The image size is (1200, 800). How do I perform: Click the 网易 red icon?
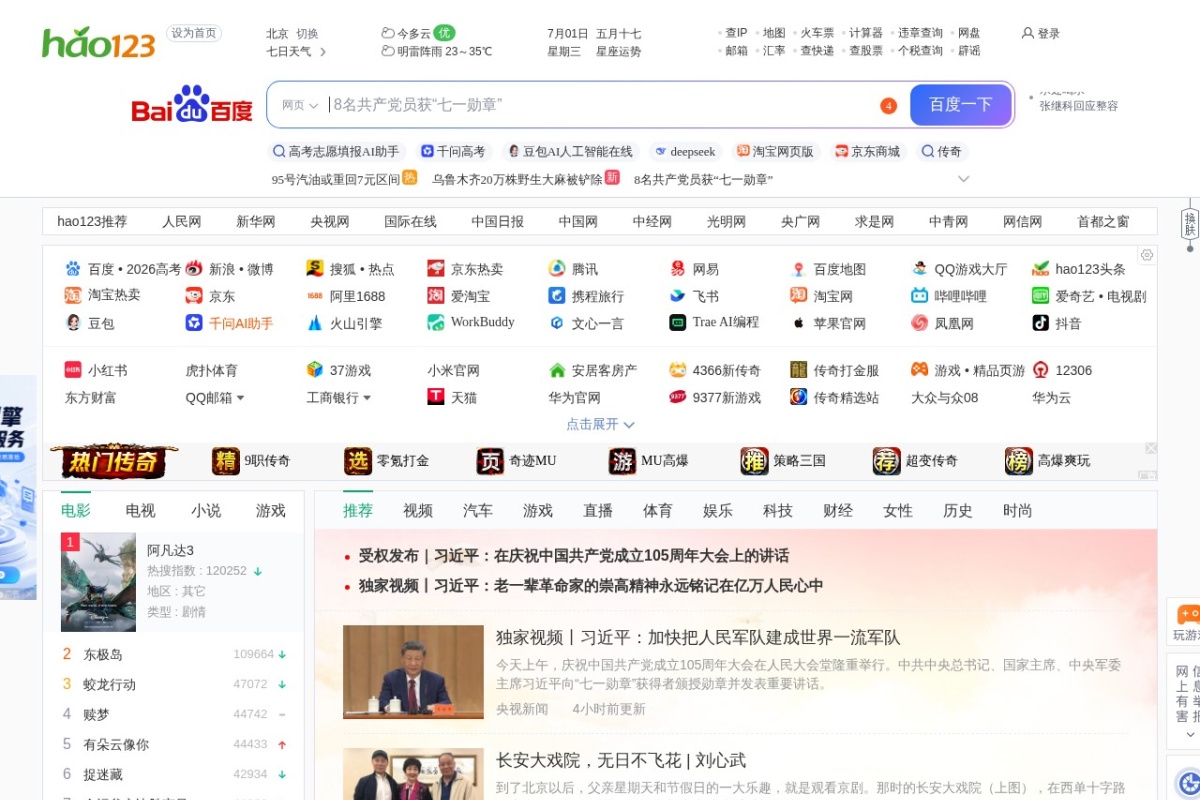pyautogui.click(x=678, y=269)
